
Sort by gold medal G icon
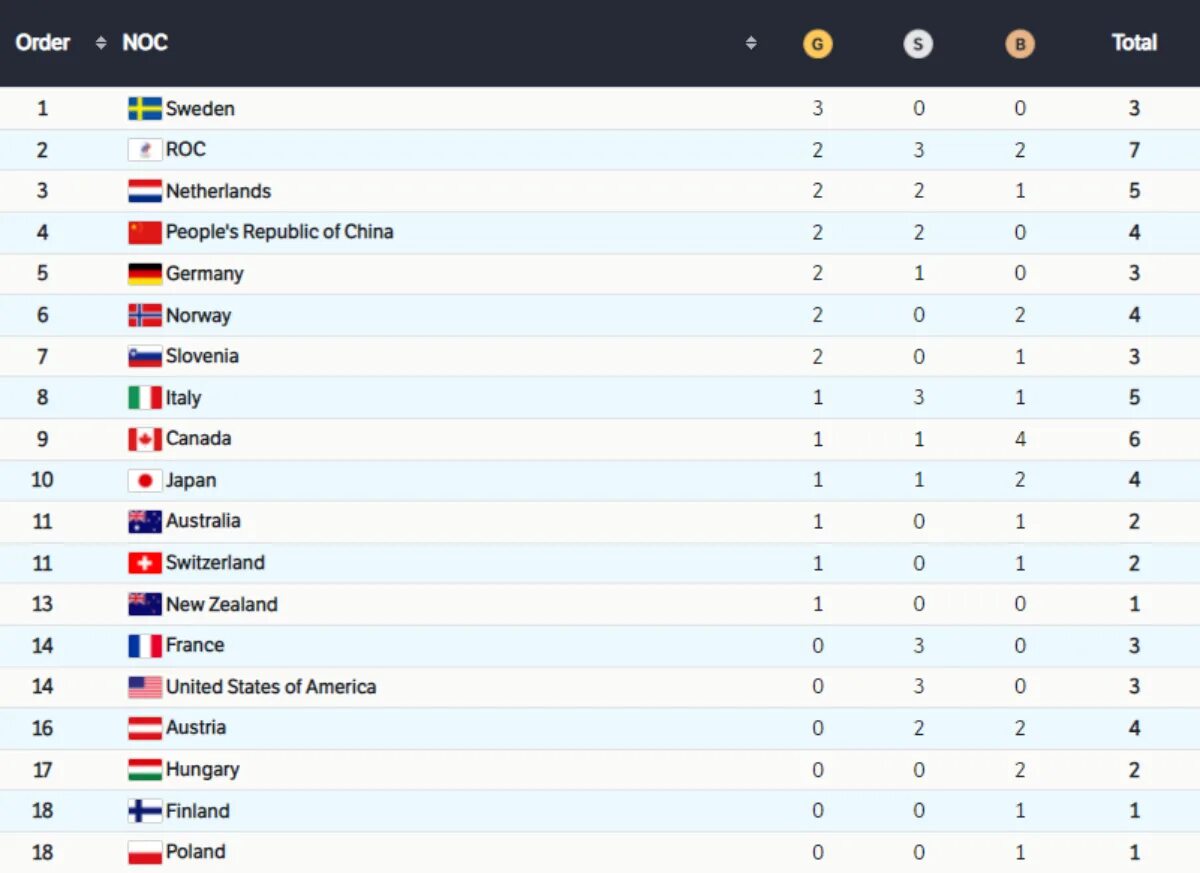point(817,44)
